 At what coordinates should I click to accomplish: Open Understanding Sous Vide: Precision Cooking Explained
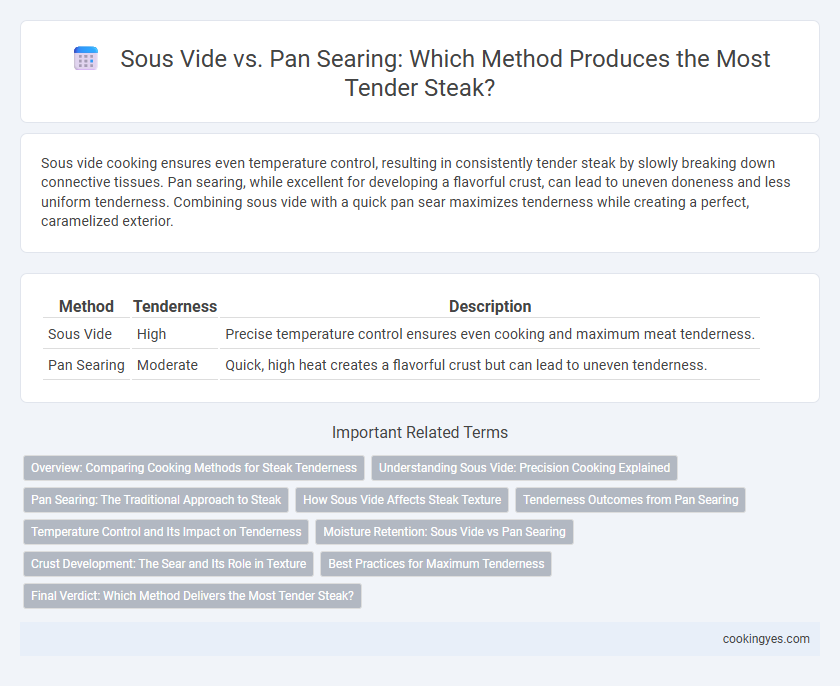(524, 468)
